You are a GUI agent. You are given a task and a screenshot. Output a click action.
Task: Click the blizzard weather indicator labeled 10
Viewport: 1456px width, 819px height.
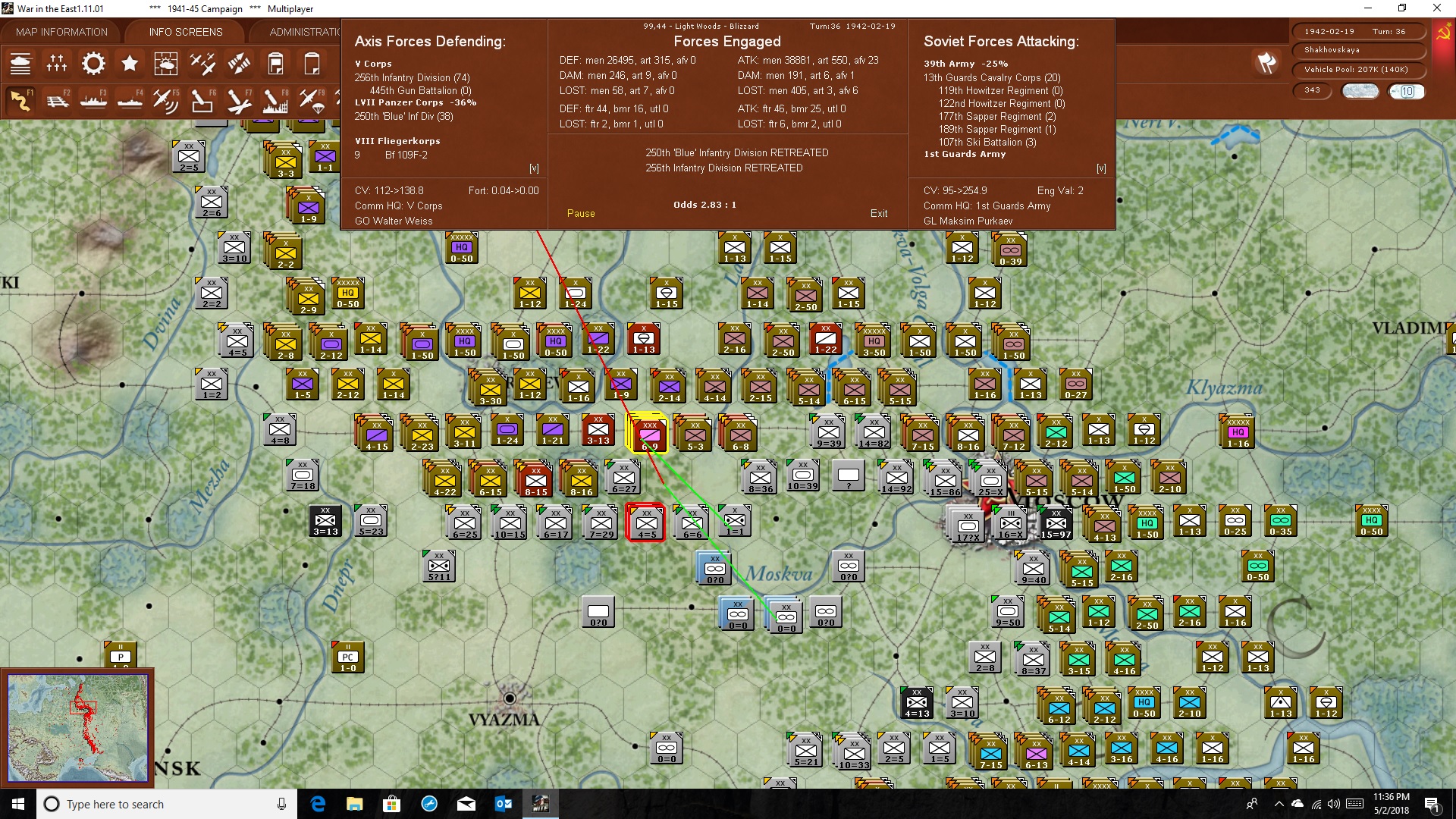tap(1407, 91)
